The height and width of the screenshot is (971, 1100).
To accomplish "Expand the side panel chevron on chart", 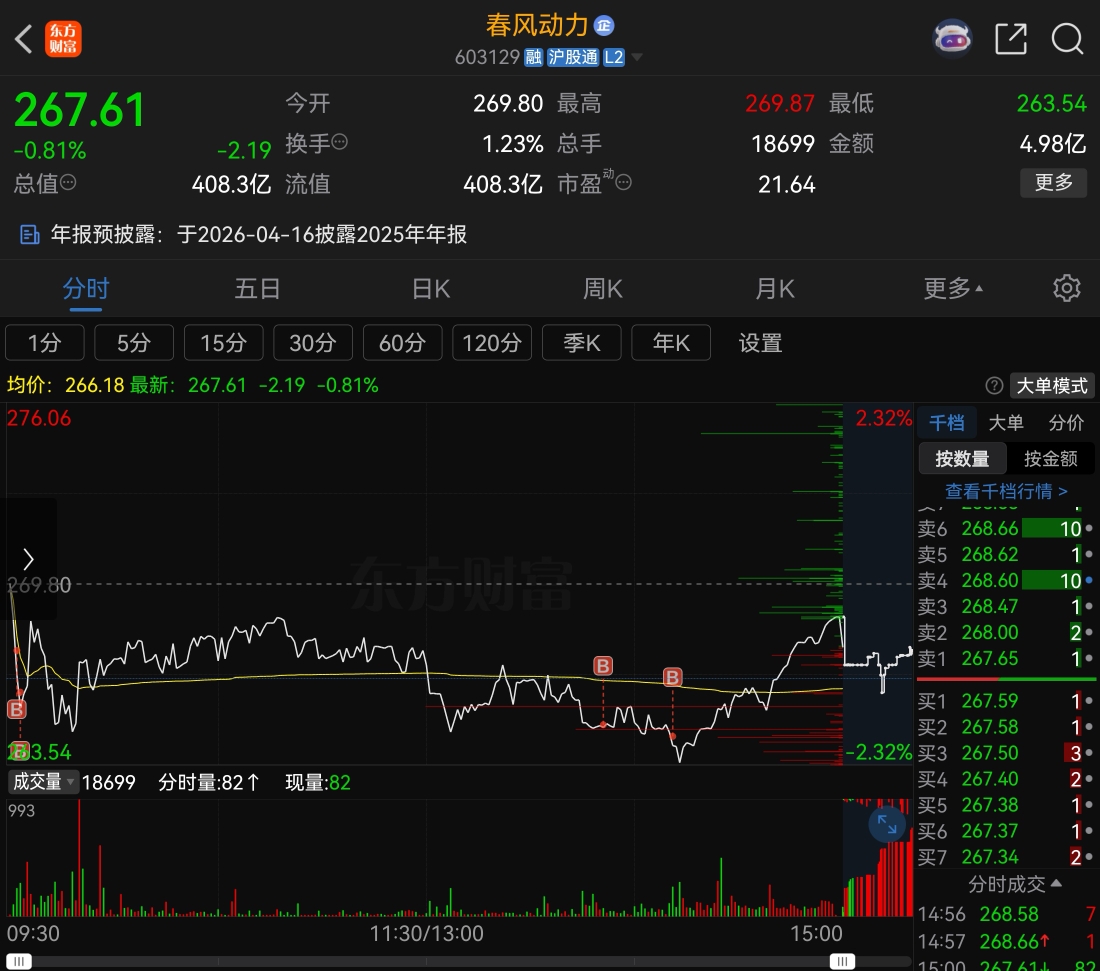I will 28,559.
